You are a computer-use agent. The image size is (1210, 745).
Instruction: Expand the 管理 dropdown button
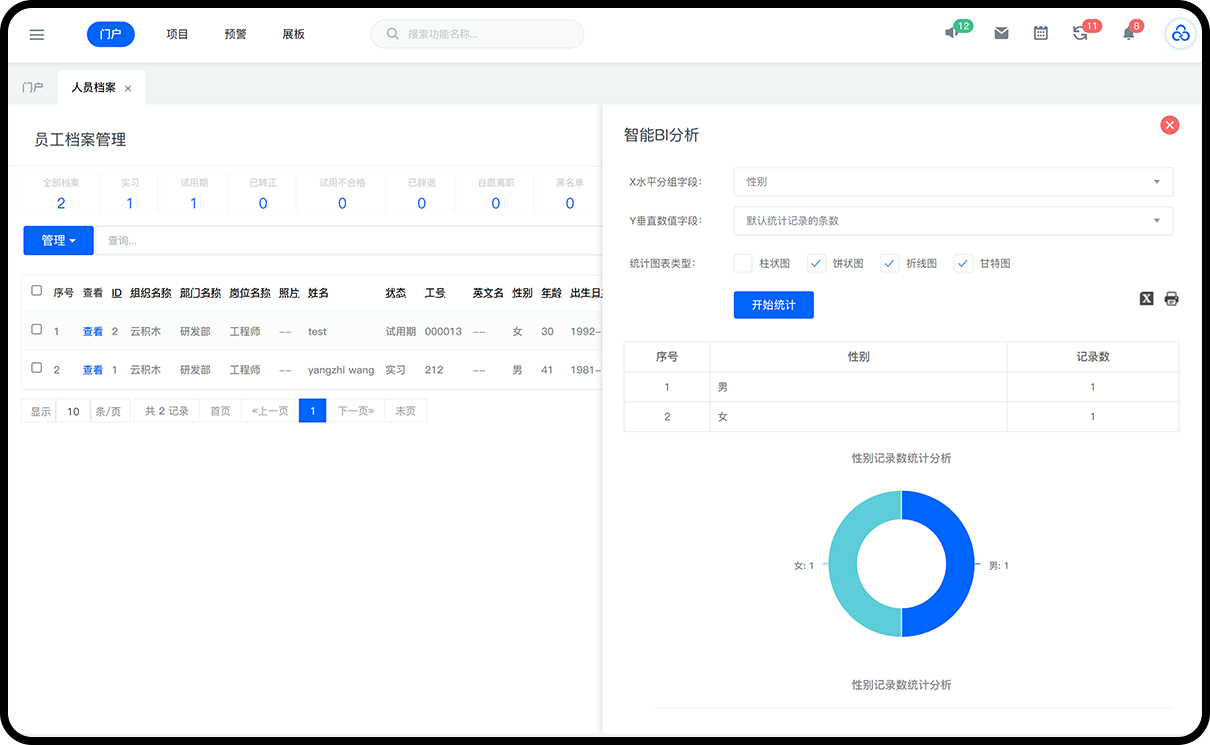(x=58, y=240)
